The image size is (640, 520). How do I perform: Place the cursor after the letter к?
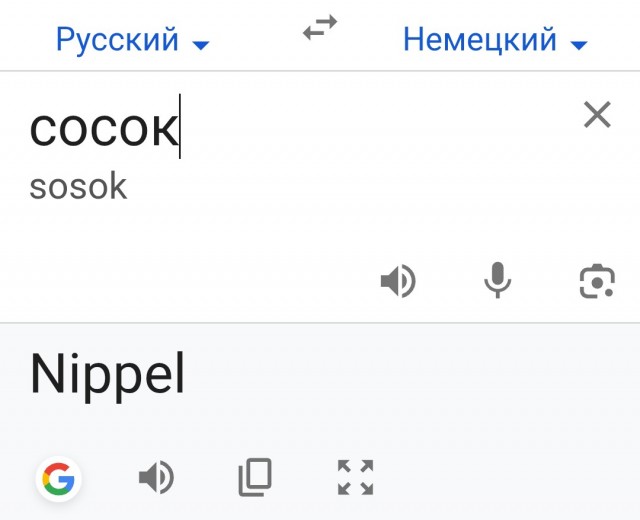coord(179,128)
